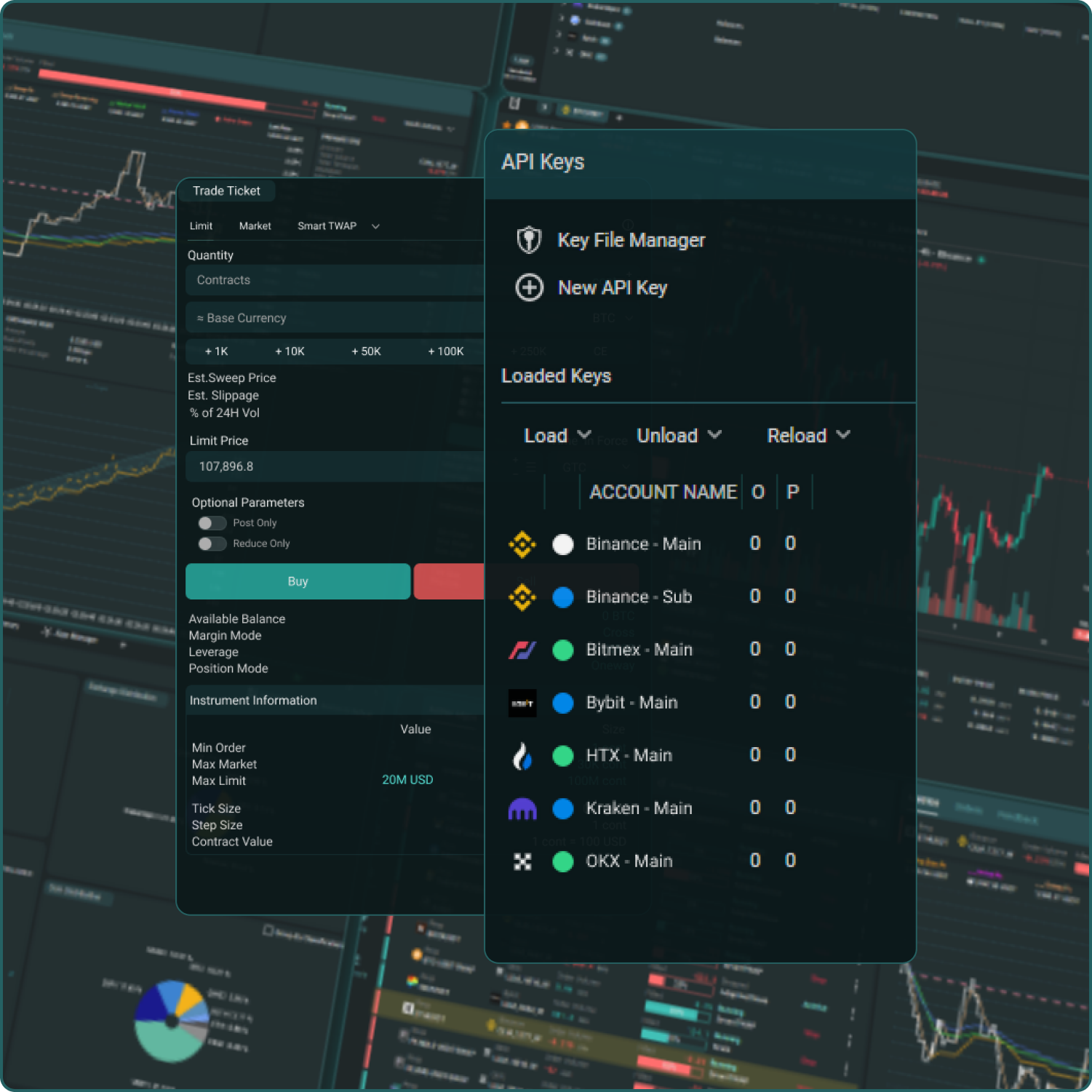1092x1092 pixels.
Task: Switch to the Market tab
Action: tap(255, 226)
